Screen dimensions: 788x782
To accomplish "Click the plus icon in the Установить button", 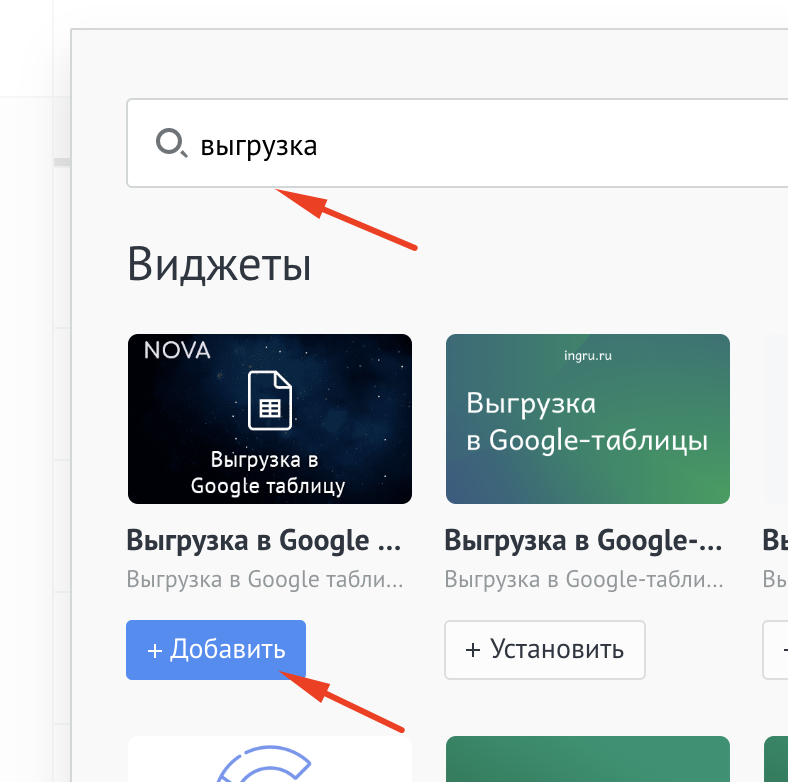I will tap(473, 650).
